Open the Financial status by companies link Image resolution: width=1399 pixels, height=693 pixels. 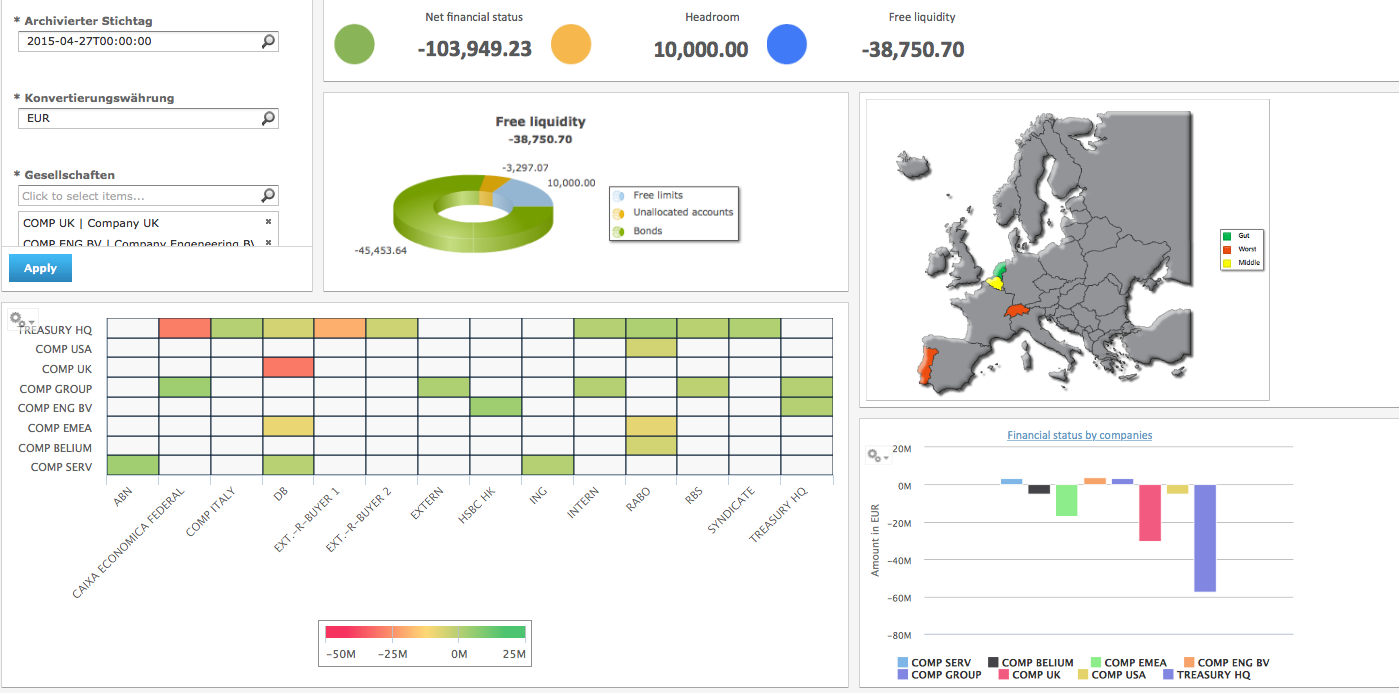tap(1079, 435)
